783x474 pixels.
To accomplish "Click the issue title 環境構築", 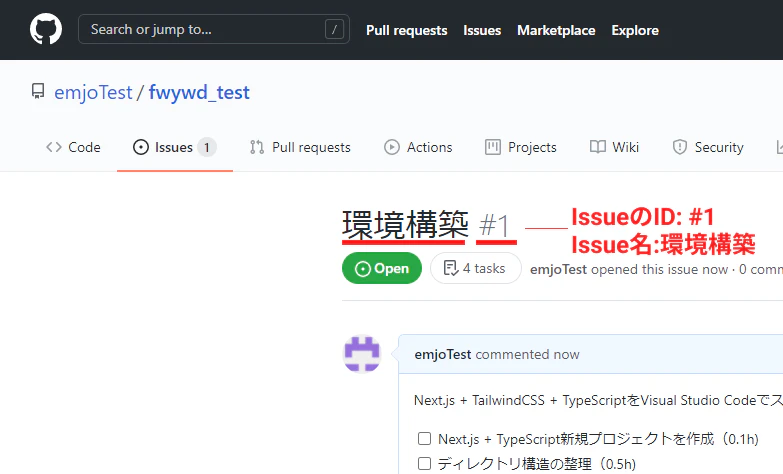I will pos(405,225).
